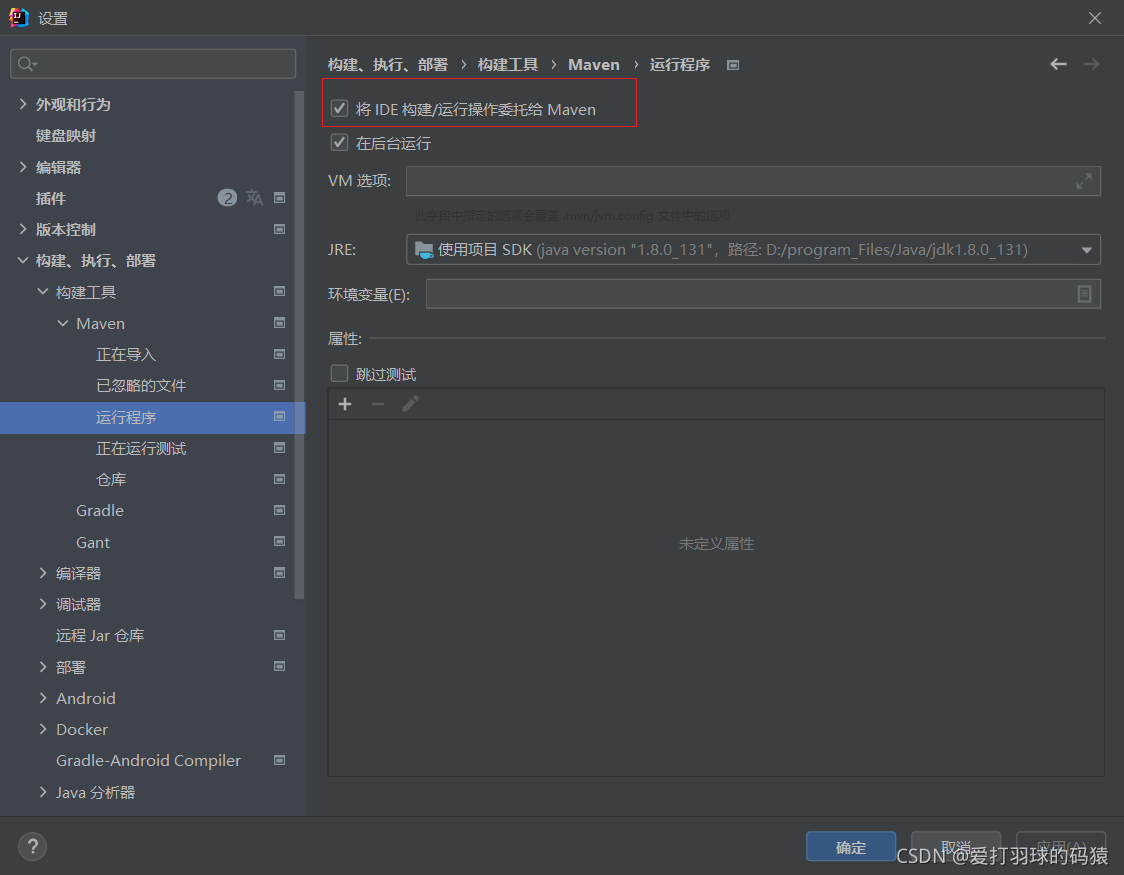
Task: Click the project icon on the 版本控制 row
Action: [x=280, y=229]
